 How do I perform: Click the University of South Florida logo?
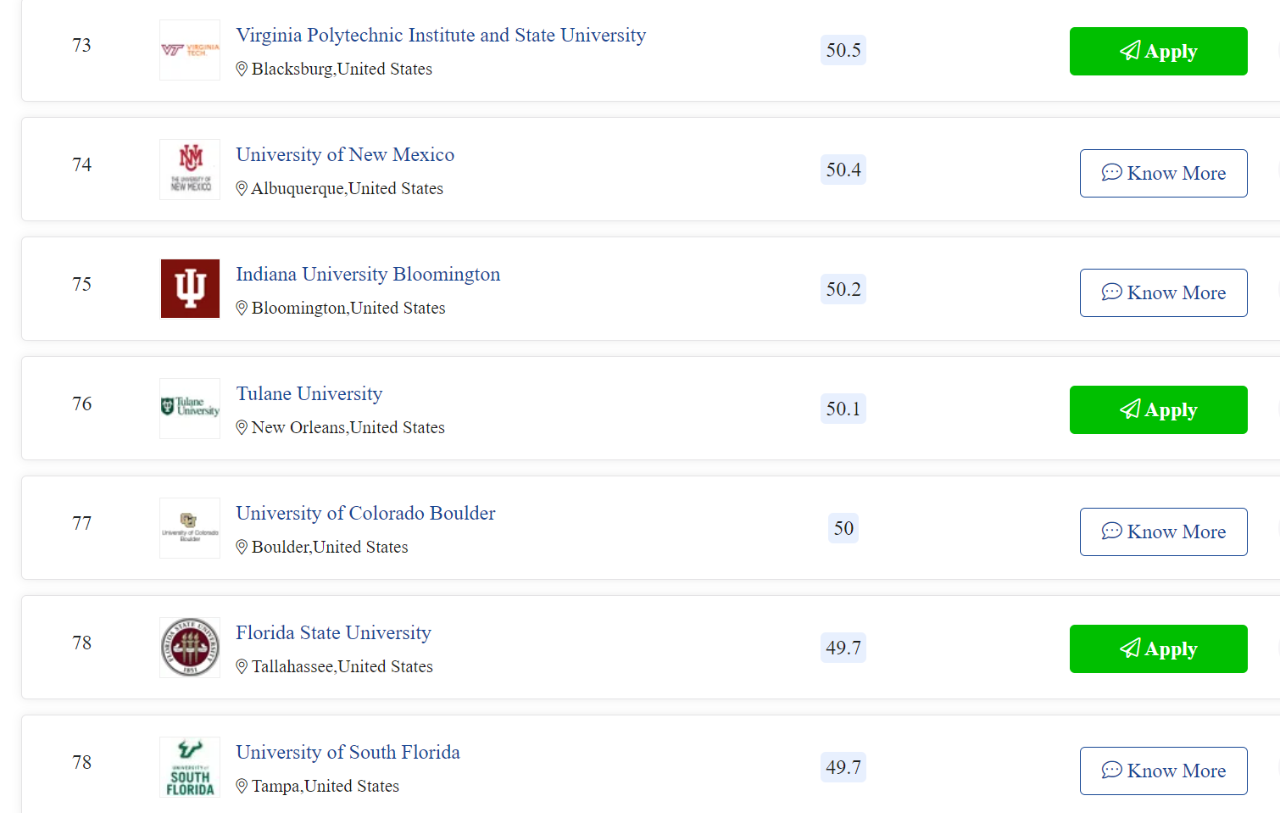point(190,767)
